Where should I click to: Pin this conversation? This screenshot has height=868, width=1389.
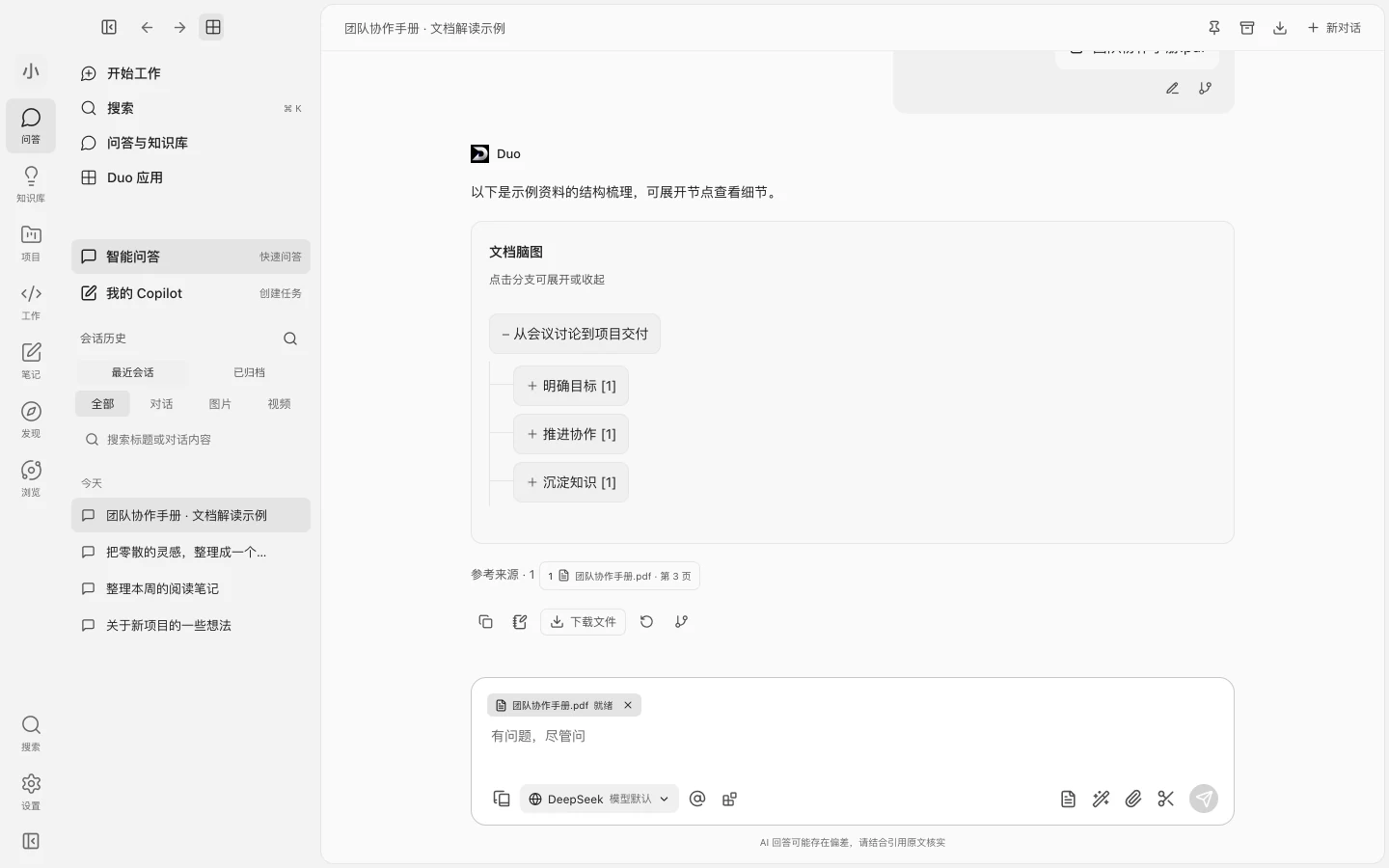[x=1214, y=28]
